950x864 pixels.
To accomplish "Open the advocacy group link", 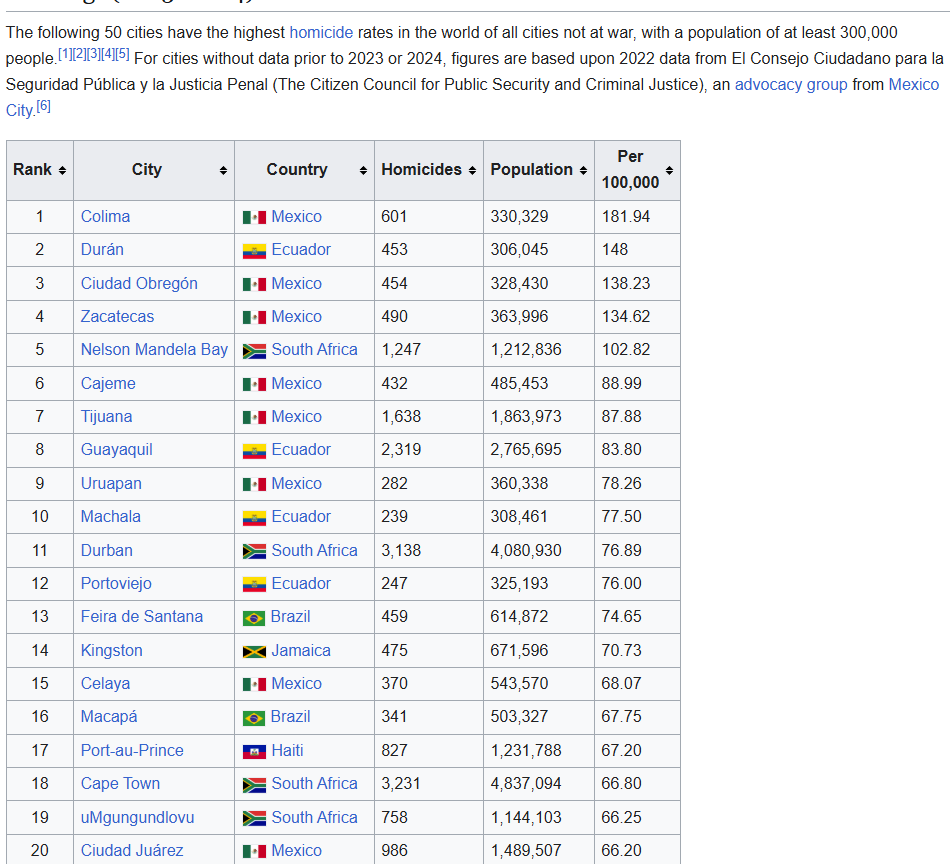I will (791, 84).
